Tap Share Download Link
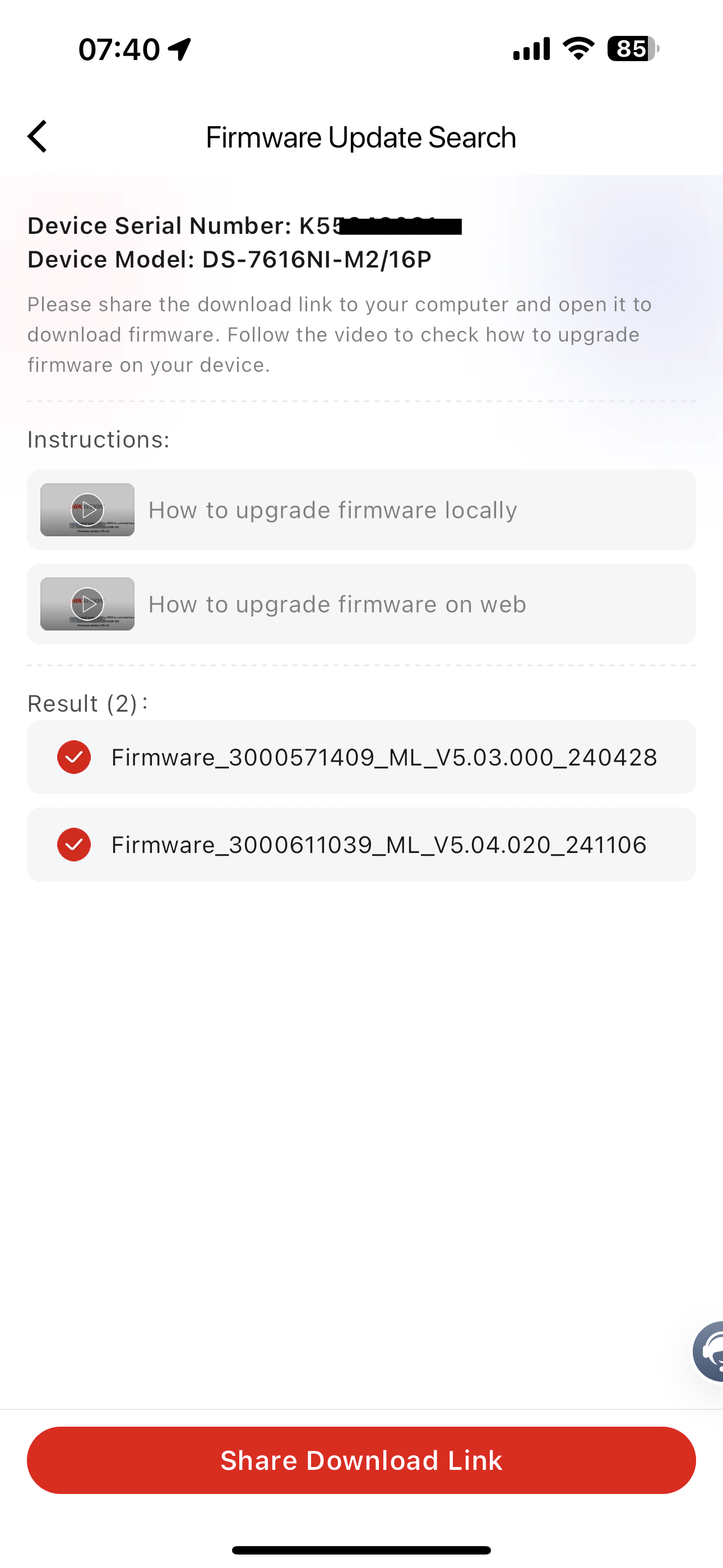Image resolution: width=723 pixels, height=1568 pixels. tap(361, 1460)
